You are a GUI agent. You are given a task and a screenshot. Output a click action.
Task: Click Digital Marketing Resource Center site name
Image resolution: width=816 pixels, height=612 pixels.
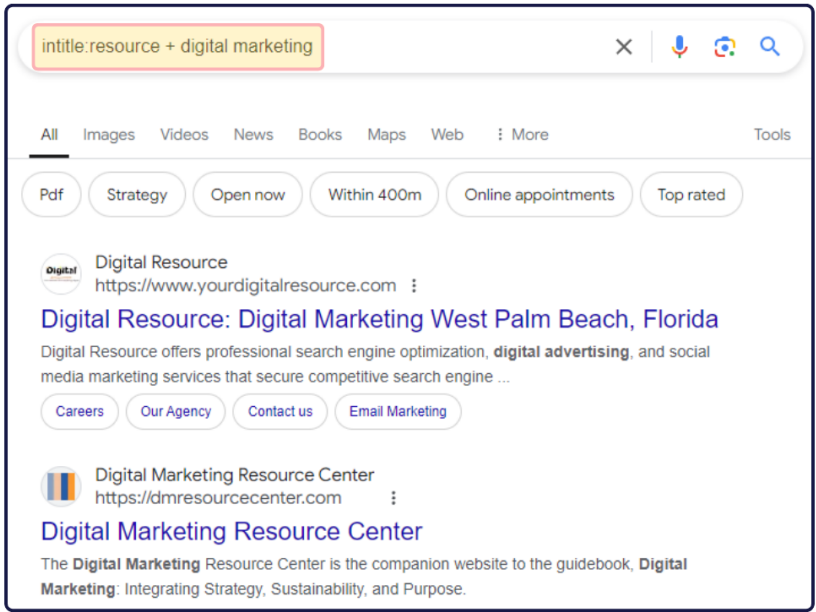tap(235, 475)
